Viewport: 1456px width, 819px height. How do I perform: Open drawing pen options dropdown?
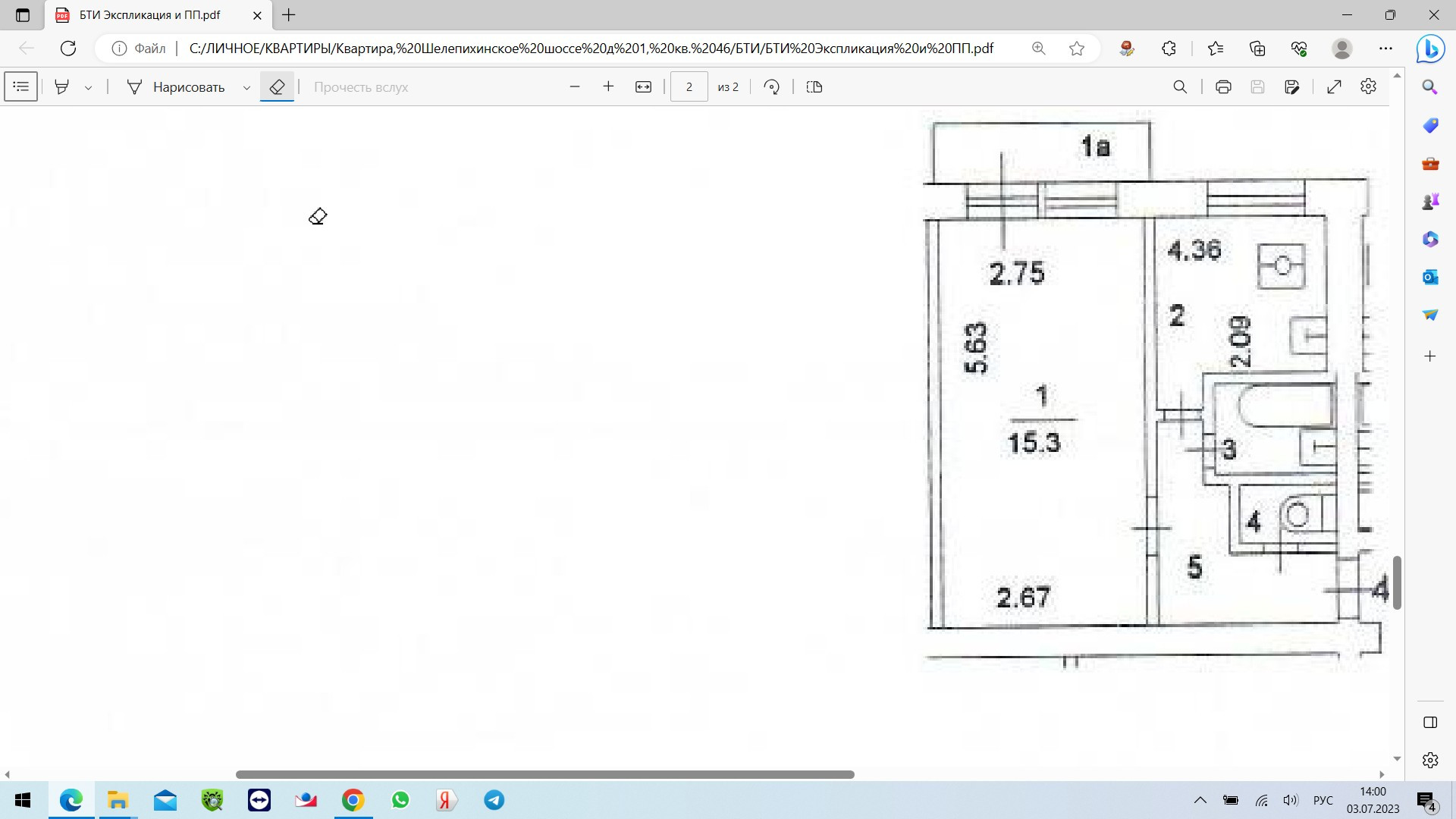(246, 88)
